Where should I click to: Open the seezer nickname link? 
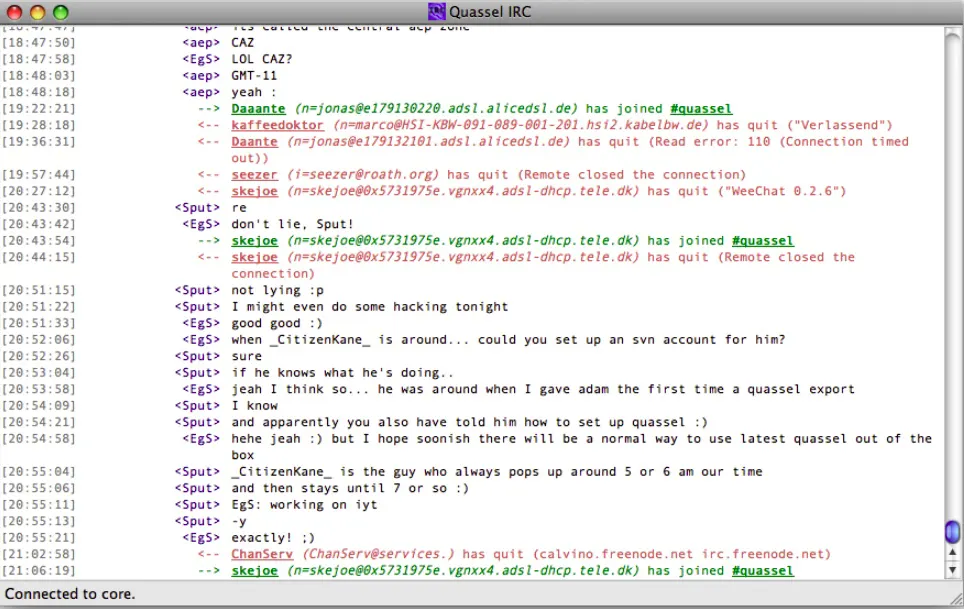255,175
